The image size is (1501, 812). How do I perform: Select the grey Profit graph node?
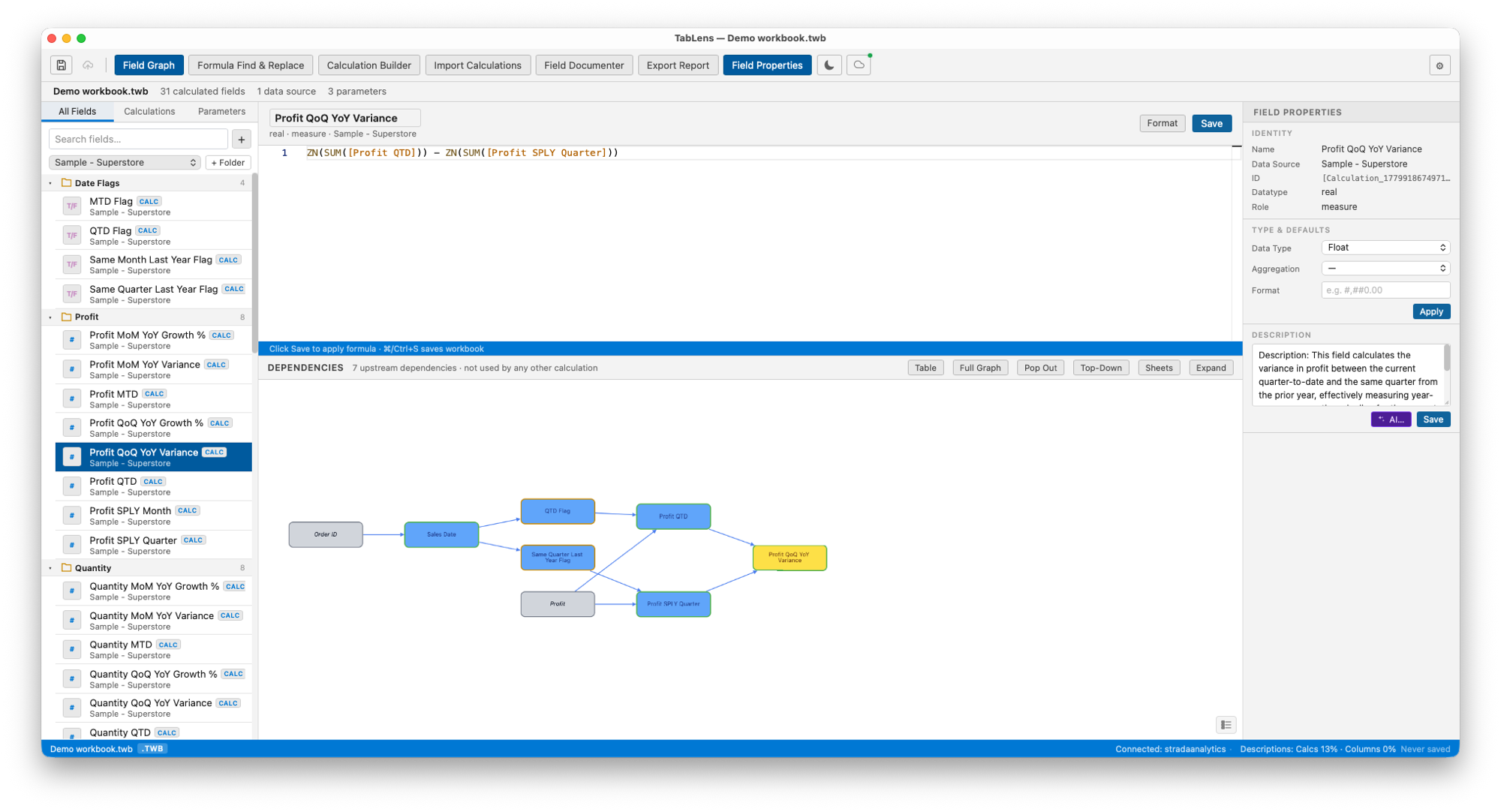pos(558,604)
